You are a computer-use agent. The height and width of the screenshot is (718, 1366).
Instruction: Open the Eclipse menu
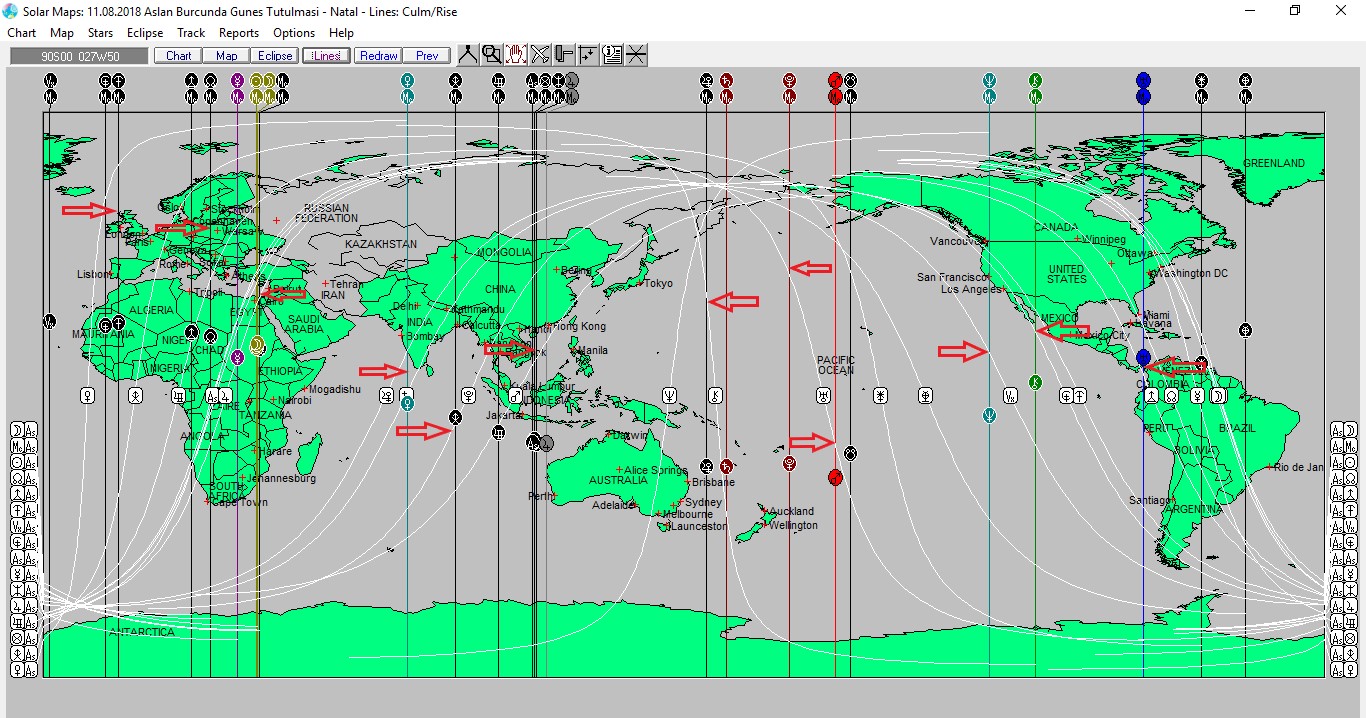pos(145,33)
